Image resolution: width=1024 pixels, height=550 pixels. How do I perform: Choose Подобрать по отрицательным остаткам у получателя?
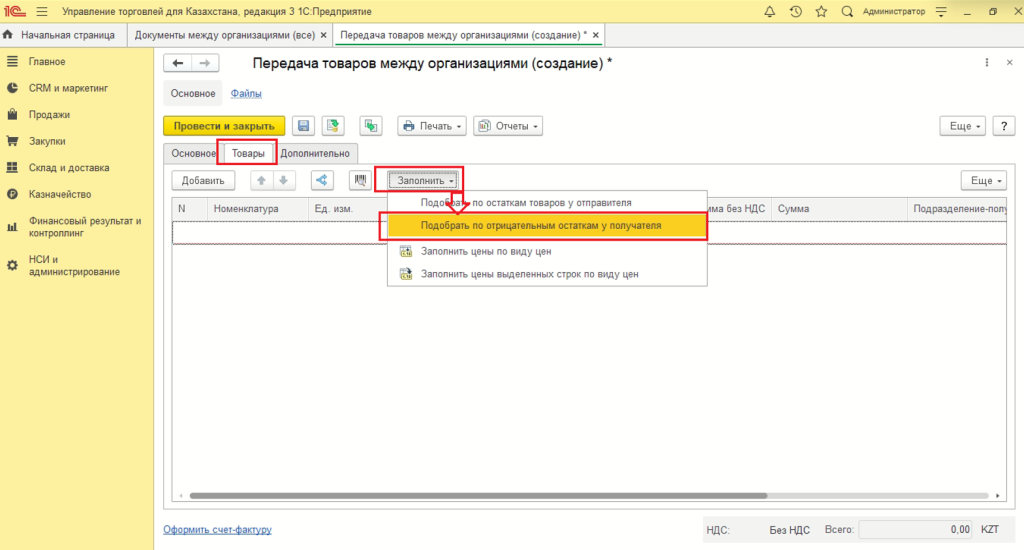(547, 225)
